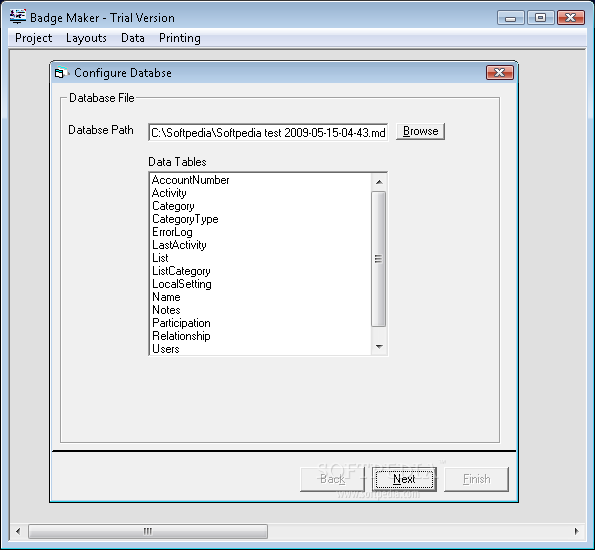
Task: Click horizontal scroll right arrow
Action: pyautogui.click(x=577, y=531)
